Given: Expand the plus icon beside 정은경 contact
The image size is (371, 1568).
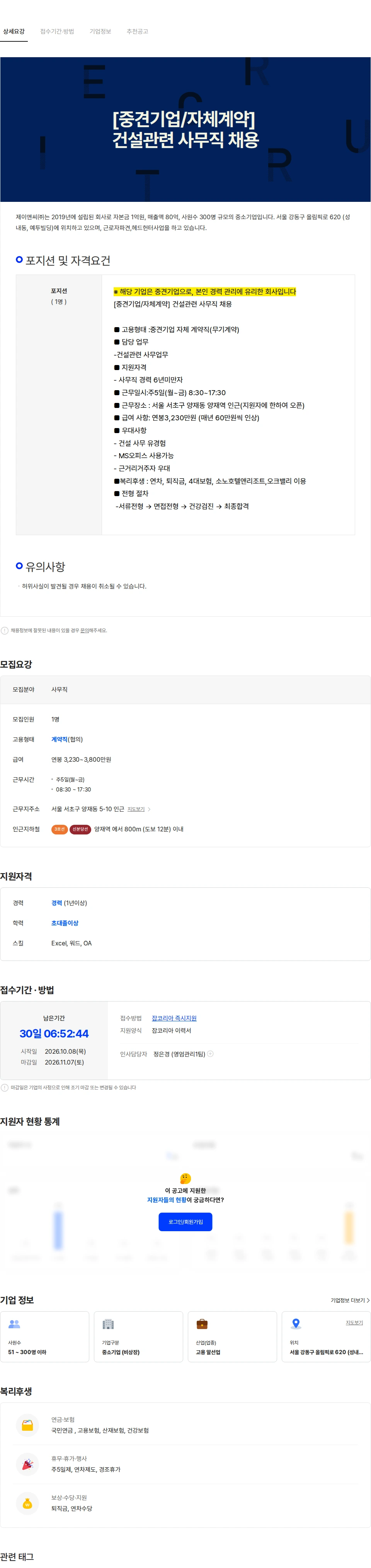Looking at the screenshot, I should pyautogui.click(x=211, y=1054).
